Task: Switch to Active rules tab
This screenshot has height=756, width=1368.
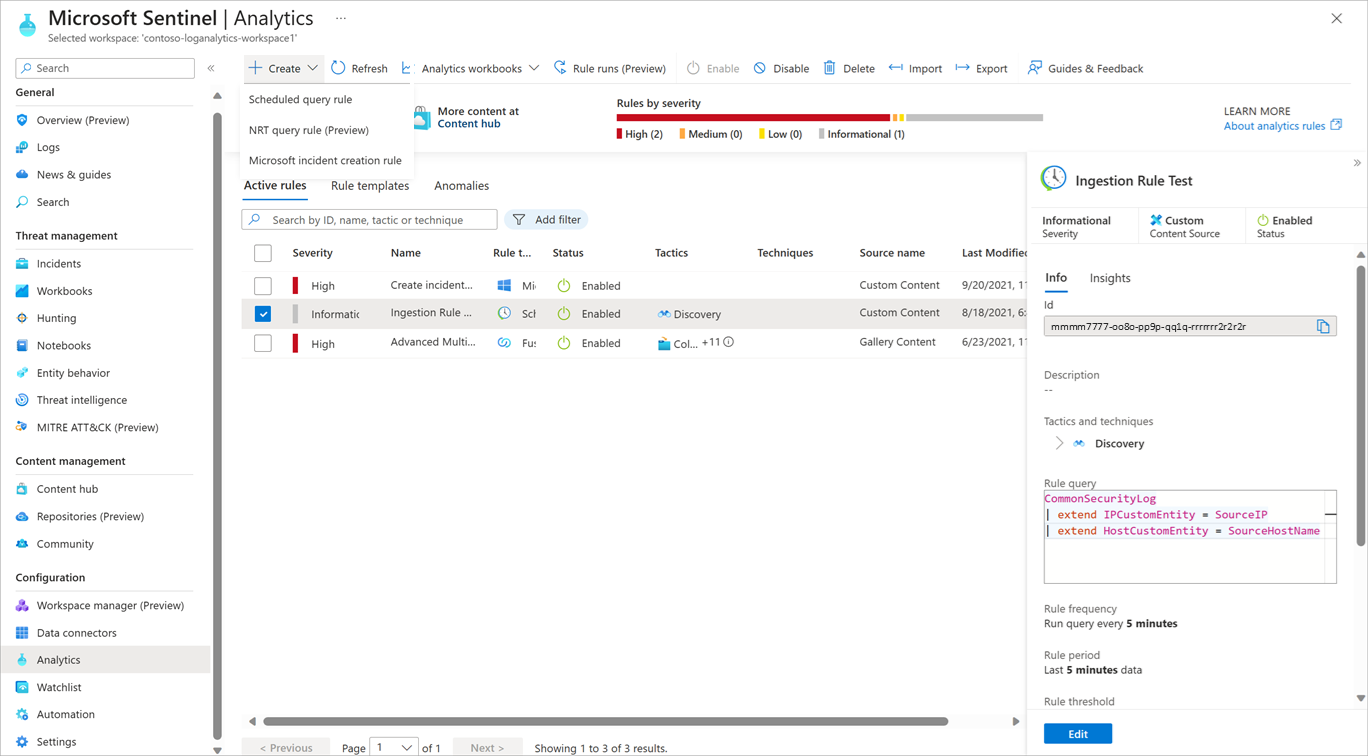Action: tap(275, 186)
